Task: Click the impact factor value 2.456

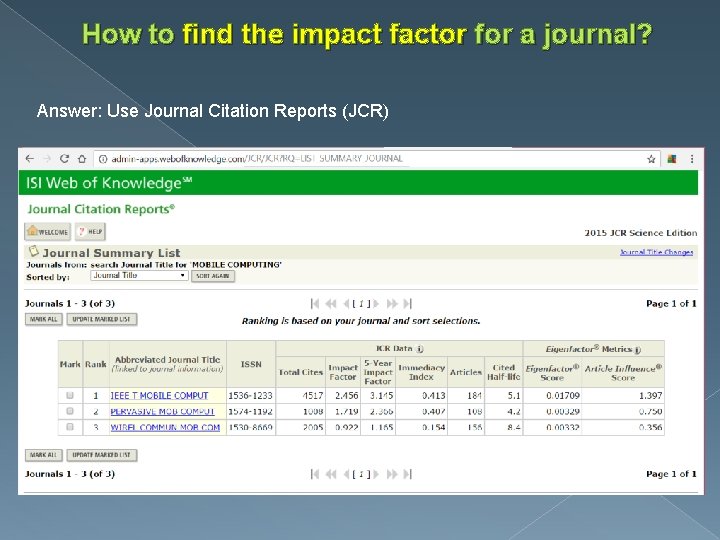Action: click(347, 395)
